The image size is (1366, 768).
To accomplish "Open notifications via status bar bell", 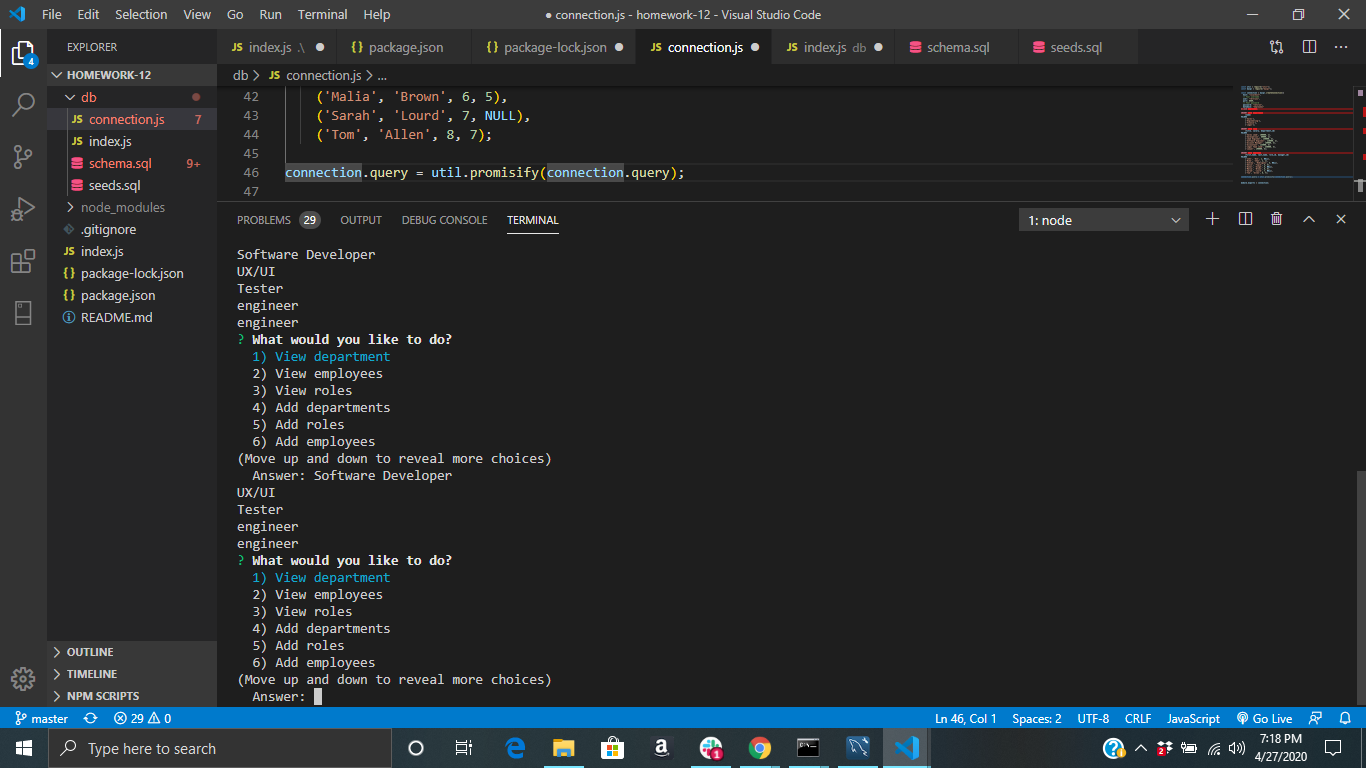I will pyautogui.click(x=1344, y=718).
